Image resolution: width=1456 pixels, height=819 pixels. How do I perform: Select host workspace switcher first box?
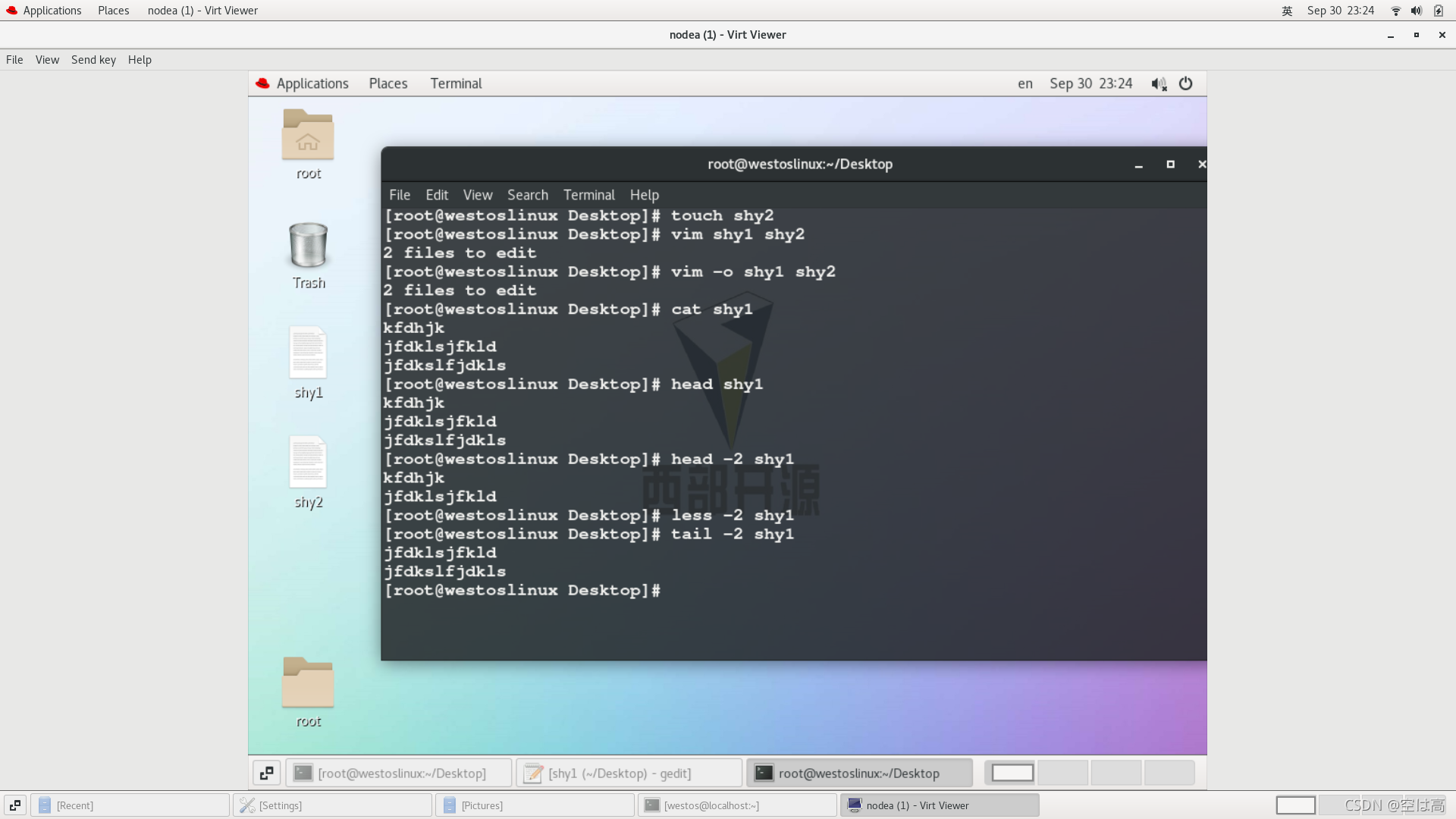(1295, 805)
